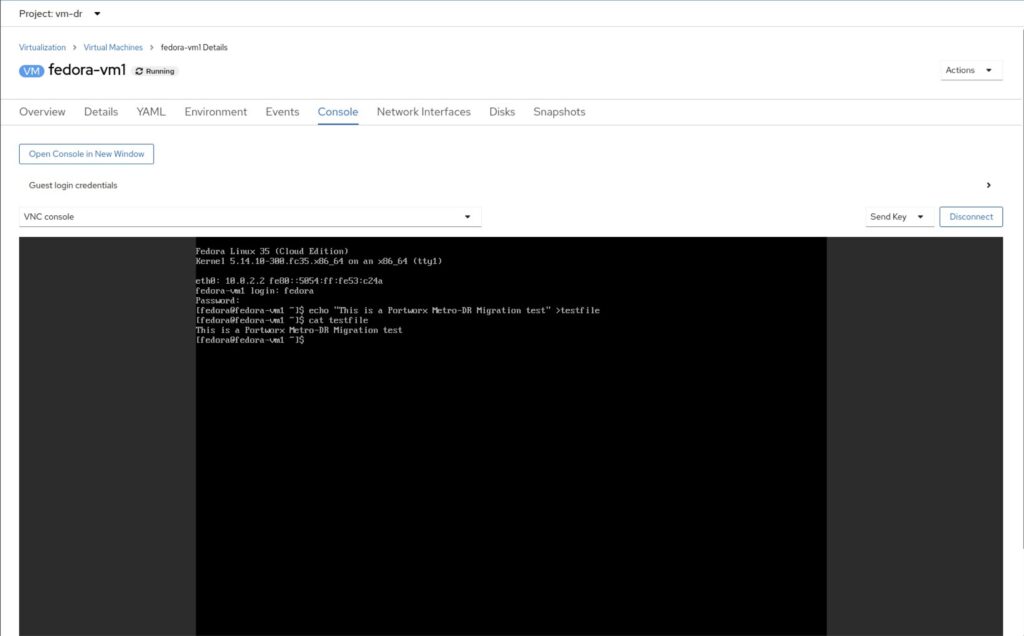1024x636 pixels.
Task: Expand Guest login credentials chevron
Action: coord(988,185)
